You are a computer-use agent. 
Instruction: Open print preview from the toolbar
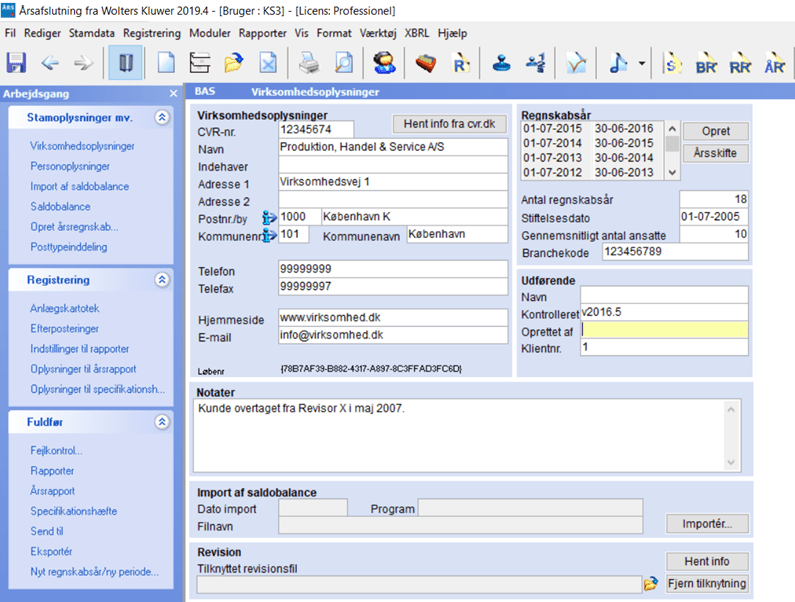click(343, 62)
